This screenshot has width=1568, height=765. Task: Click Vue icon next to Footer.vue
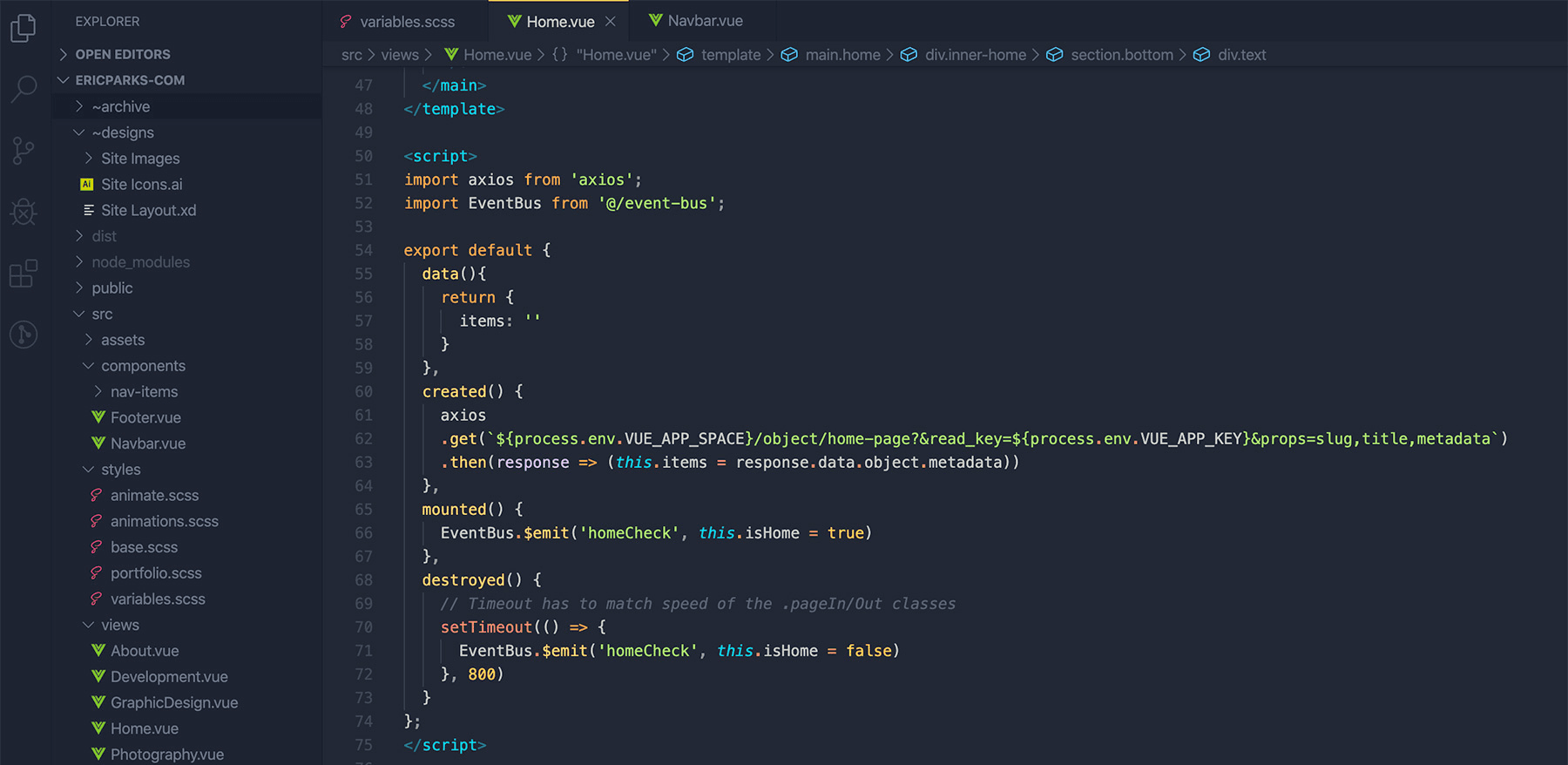[x=98, y=417]
